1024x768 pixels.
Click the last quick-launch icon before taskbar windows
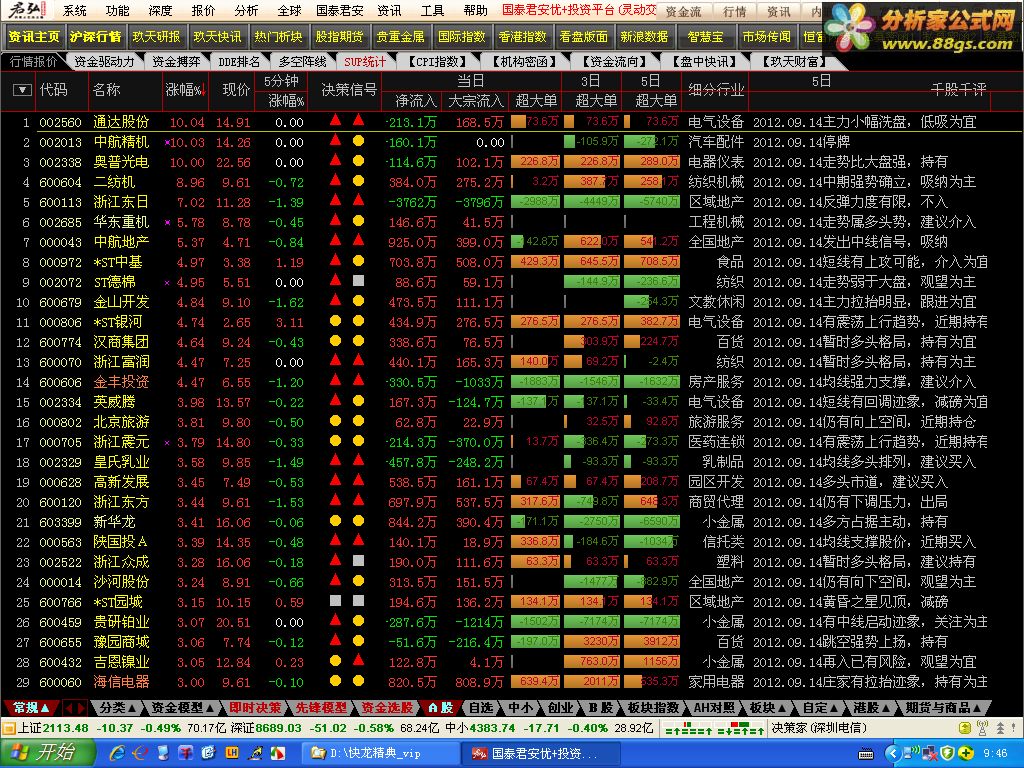pyautogui.click(x=278, y=753)
